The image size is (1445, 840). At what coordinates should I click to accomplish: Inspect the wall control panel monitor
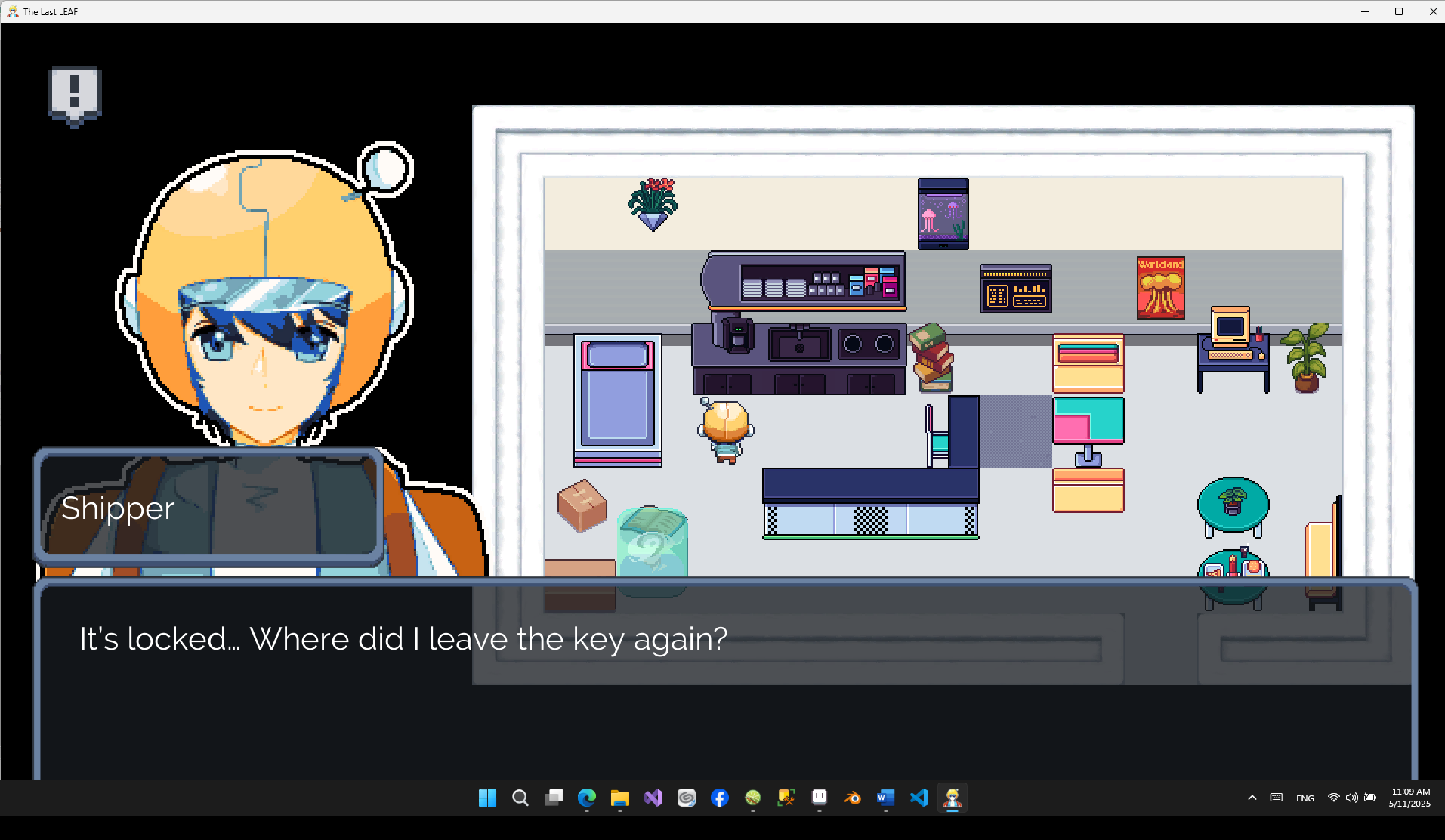[1016, 289]
